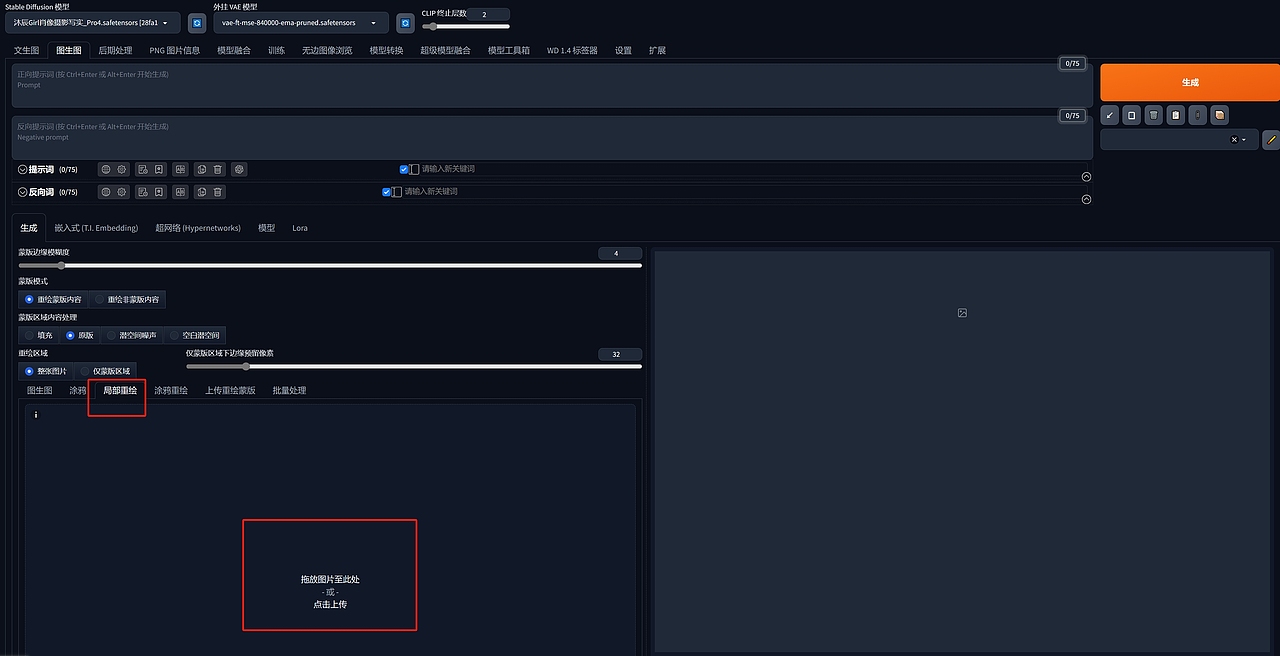The width and height of the screenshot is (1280, 656).
Task: Select 潜空间噪声 radio option
Action: (x=131, y=335)
